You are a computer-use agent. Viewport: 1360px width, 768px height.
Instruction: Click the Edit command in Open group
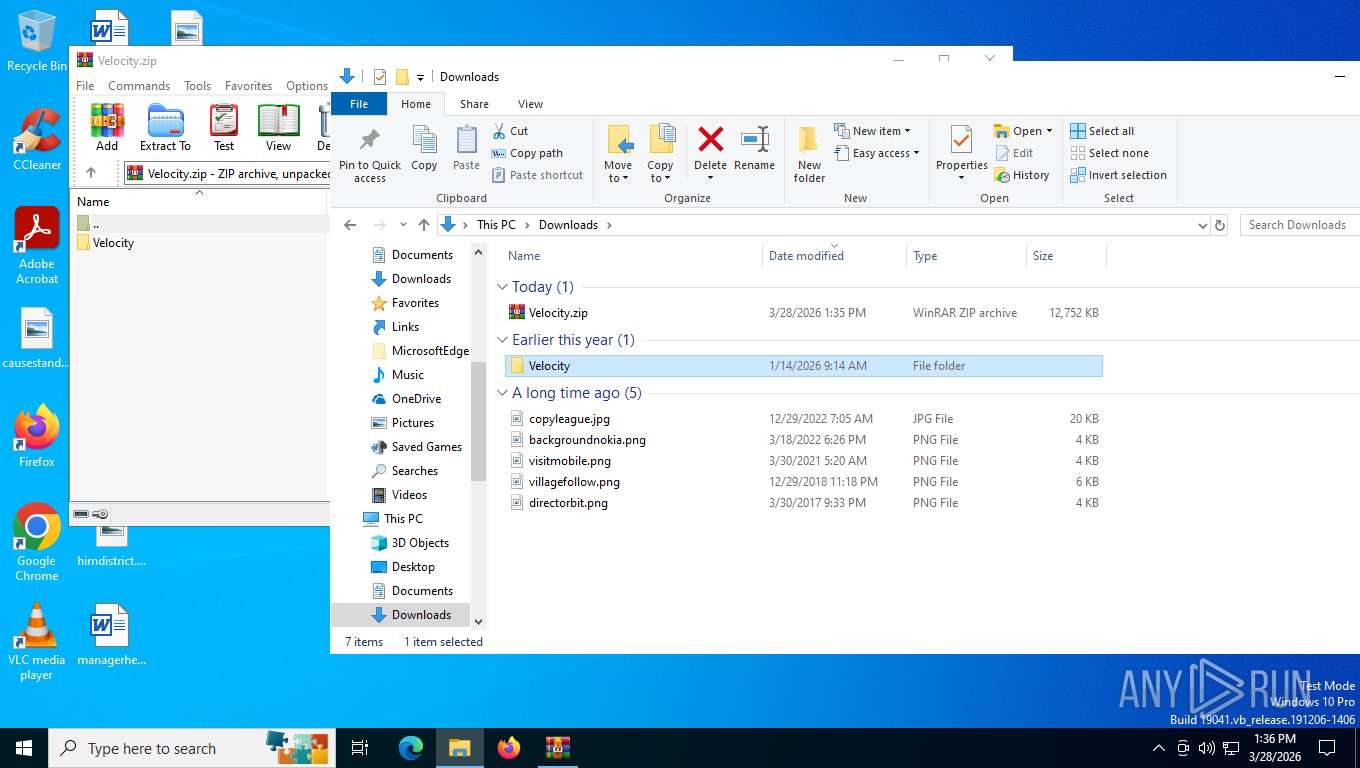pos(1014,153)
